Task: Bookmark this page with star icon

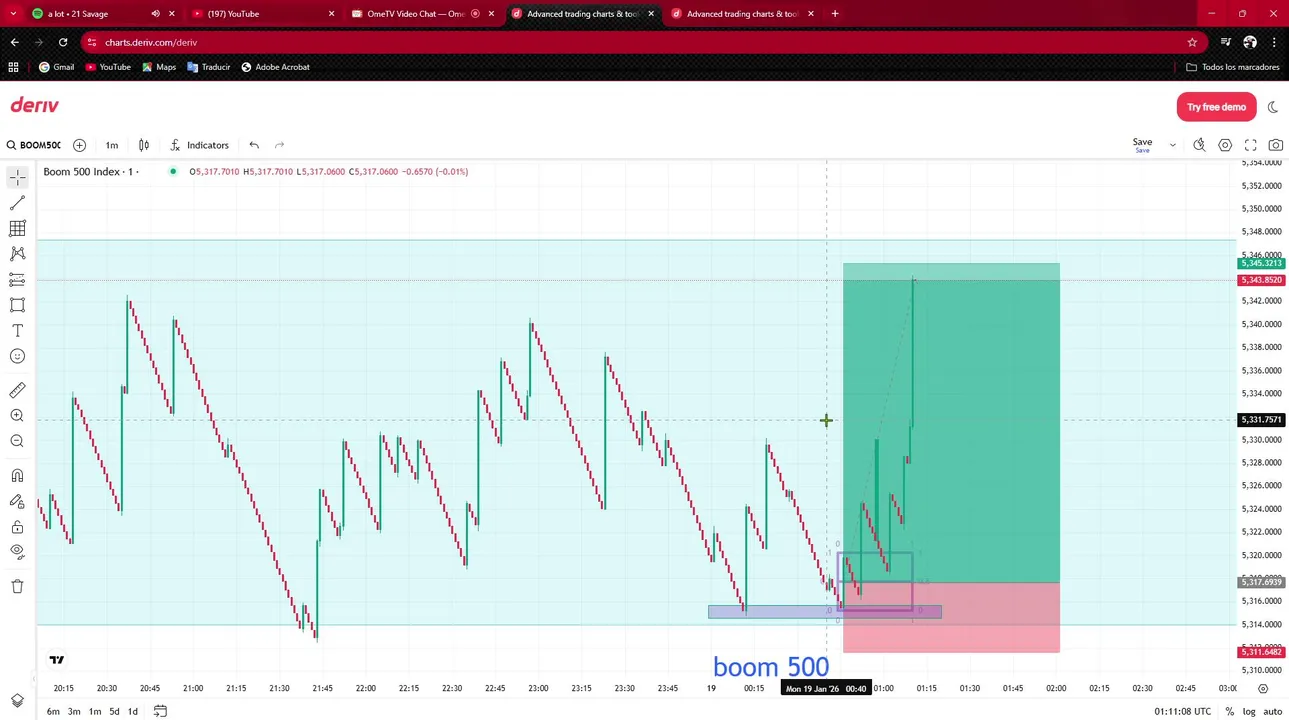Action: pos(1192,42)
